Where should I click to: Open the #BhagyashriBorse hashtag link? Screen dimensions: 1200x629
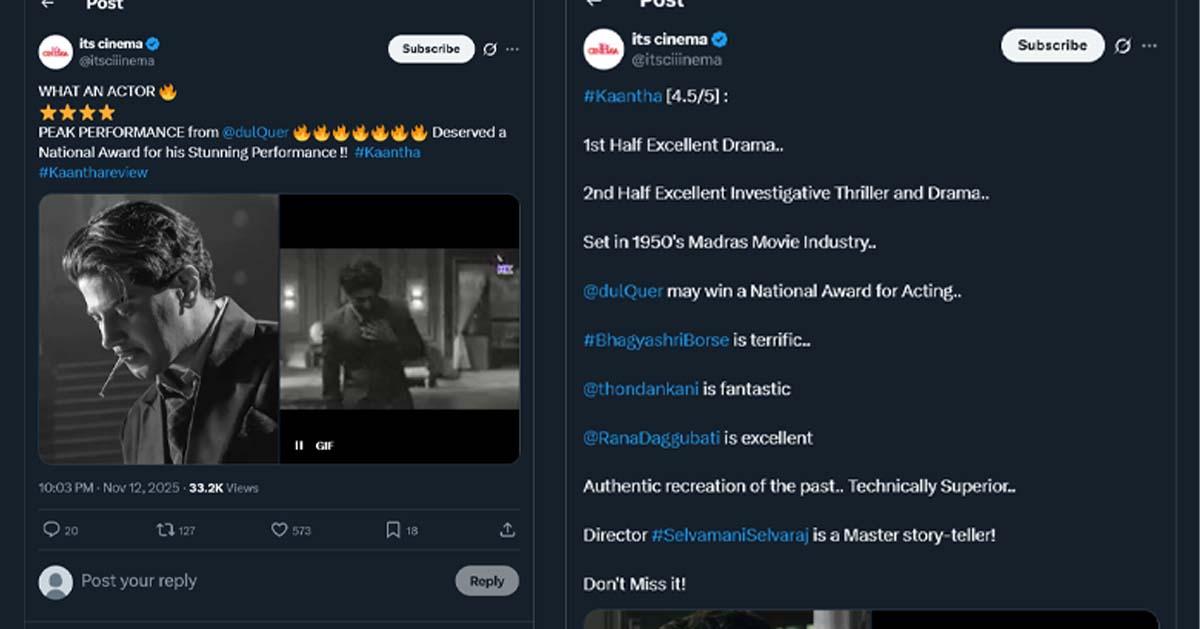(656, 340)
